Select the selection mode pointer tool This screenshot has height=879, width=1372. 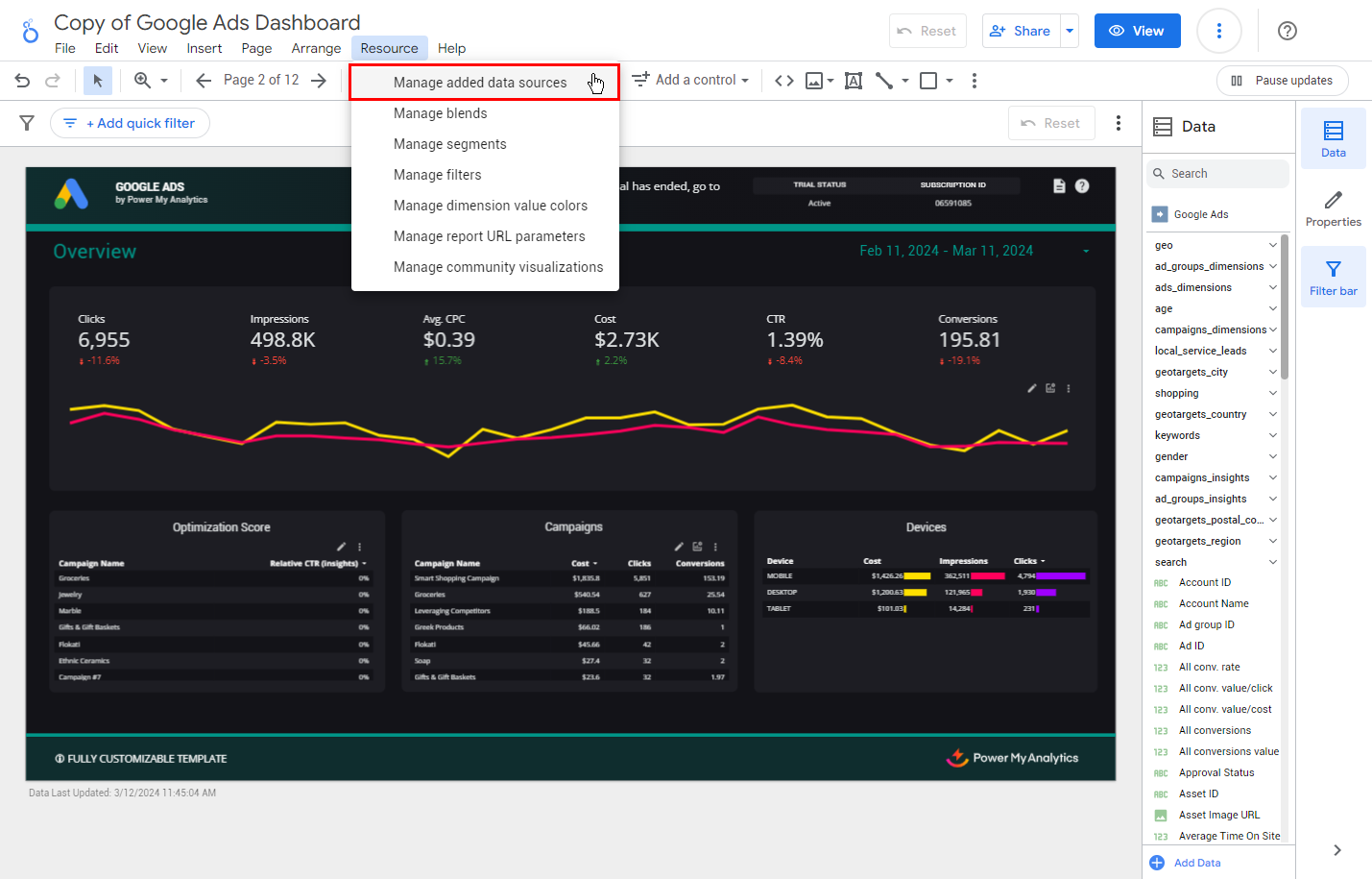[x=97, y=81]
